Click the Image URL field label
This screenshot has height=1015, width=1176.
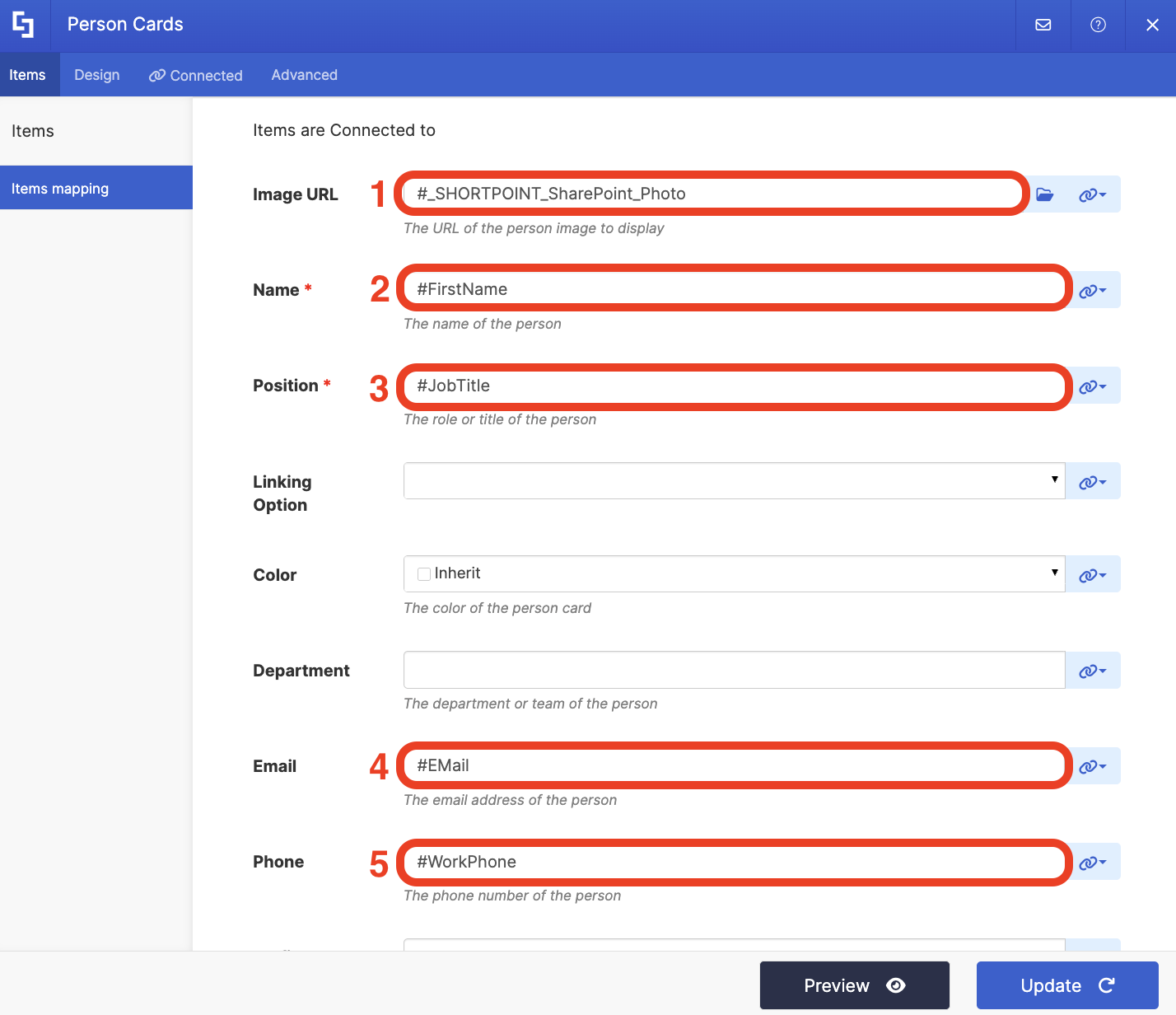pos(296,194)
